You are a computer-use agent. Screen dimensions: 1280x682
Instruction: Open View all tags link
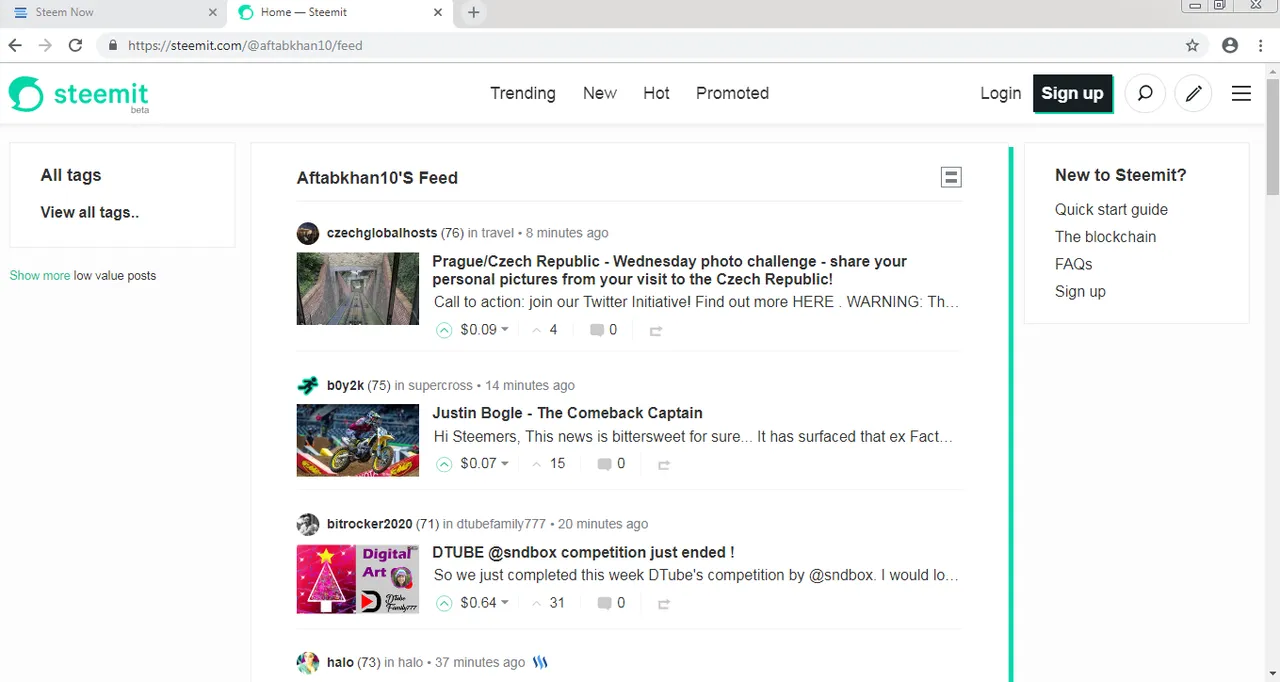[90, 212]
